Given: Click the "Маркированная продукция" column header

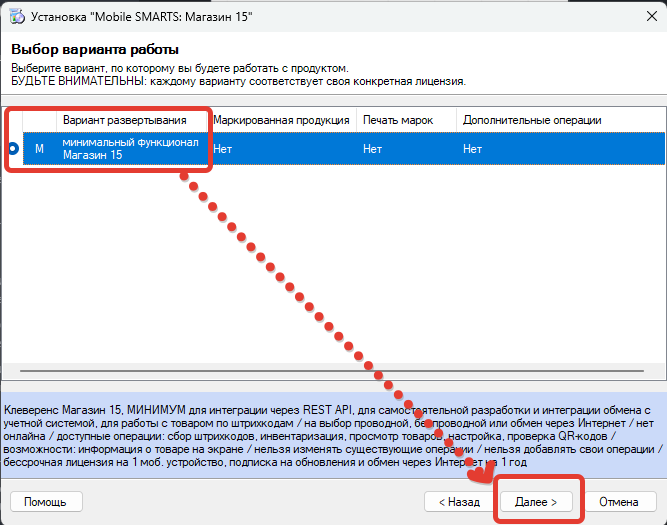Looking at the screenshot, I should point(281,120).
